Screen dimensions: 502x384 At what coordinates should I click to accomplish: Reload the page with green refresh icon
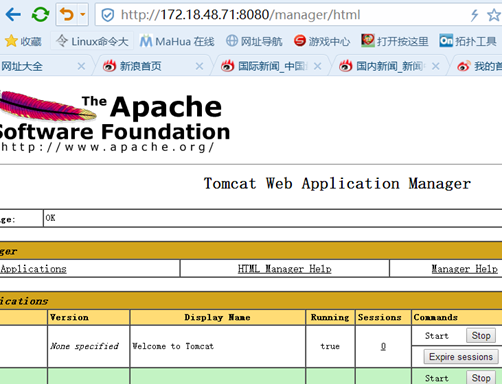point(40,15)
